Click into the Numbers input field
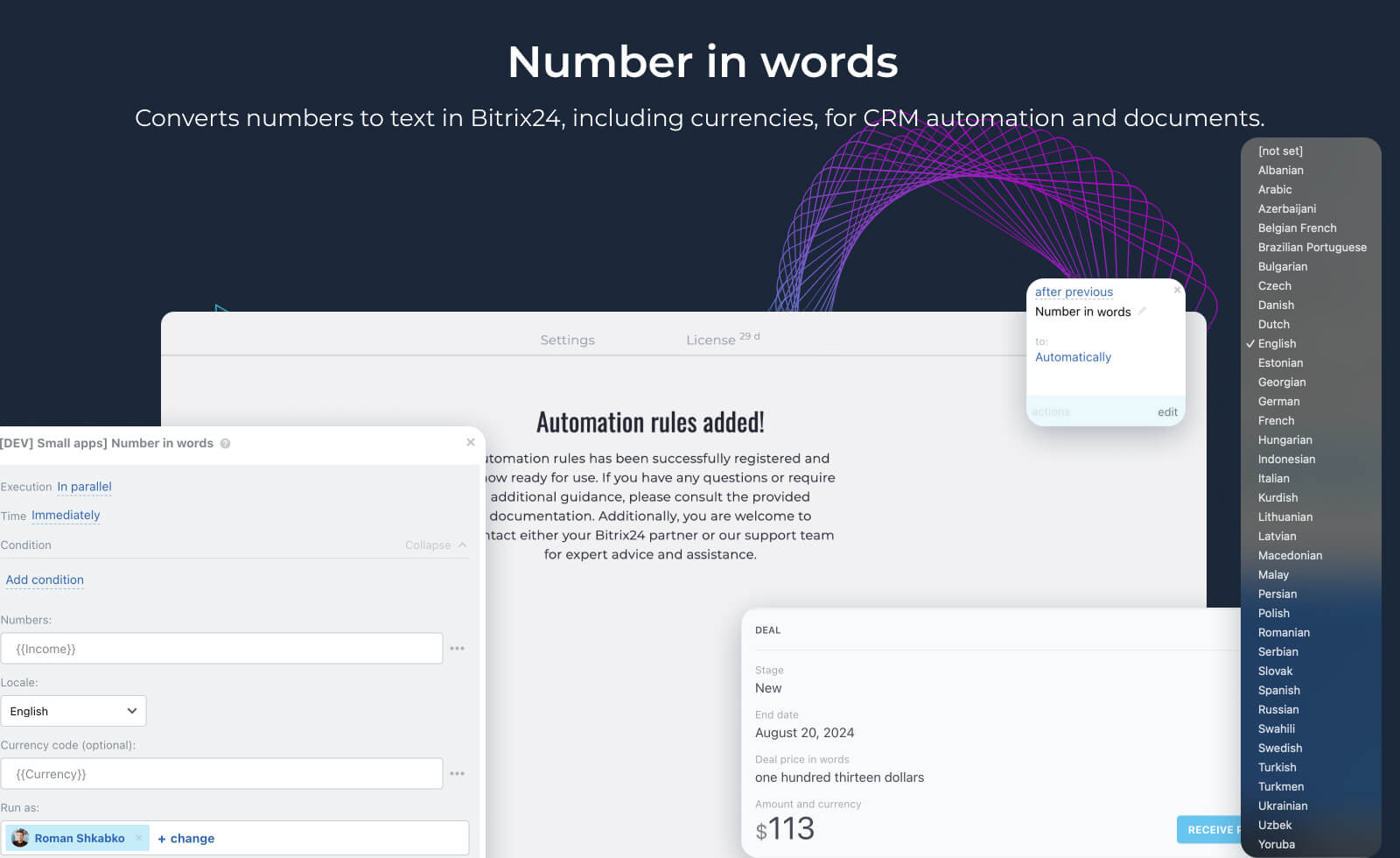 [222, 649]
